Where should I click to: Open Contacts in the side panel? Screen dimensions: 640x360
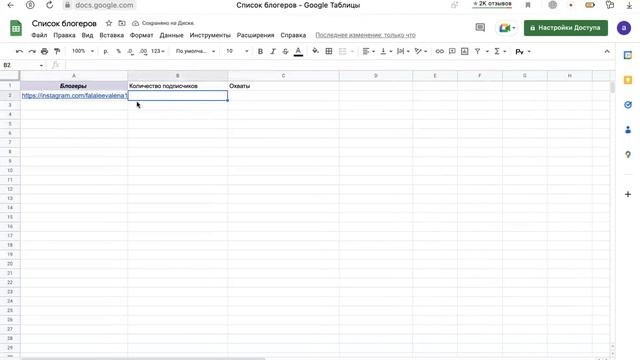[628, 130]
